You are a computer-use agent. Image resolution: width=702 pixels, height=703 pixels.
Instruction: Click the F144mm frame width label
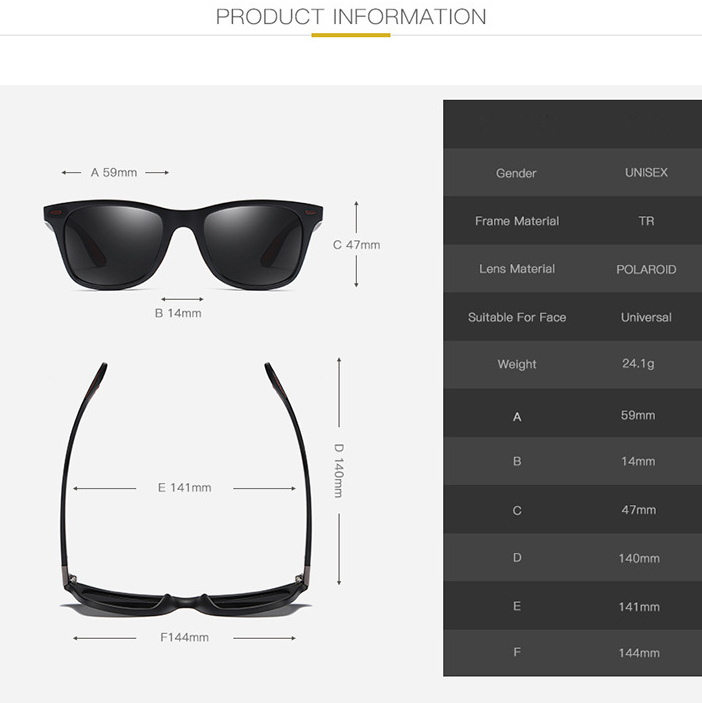(184, 638)
